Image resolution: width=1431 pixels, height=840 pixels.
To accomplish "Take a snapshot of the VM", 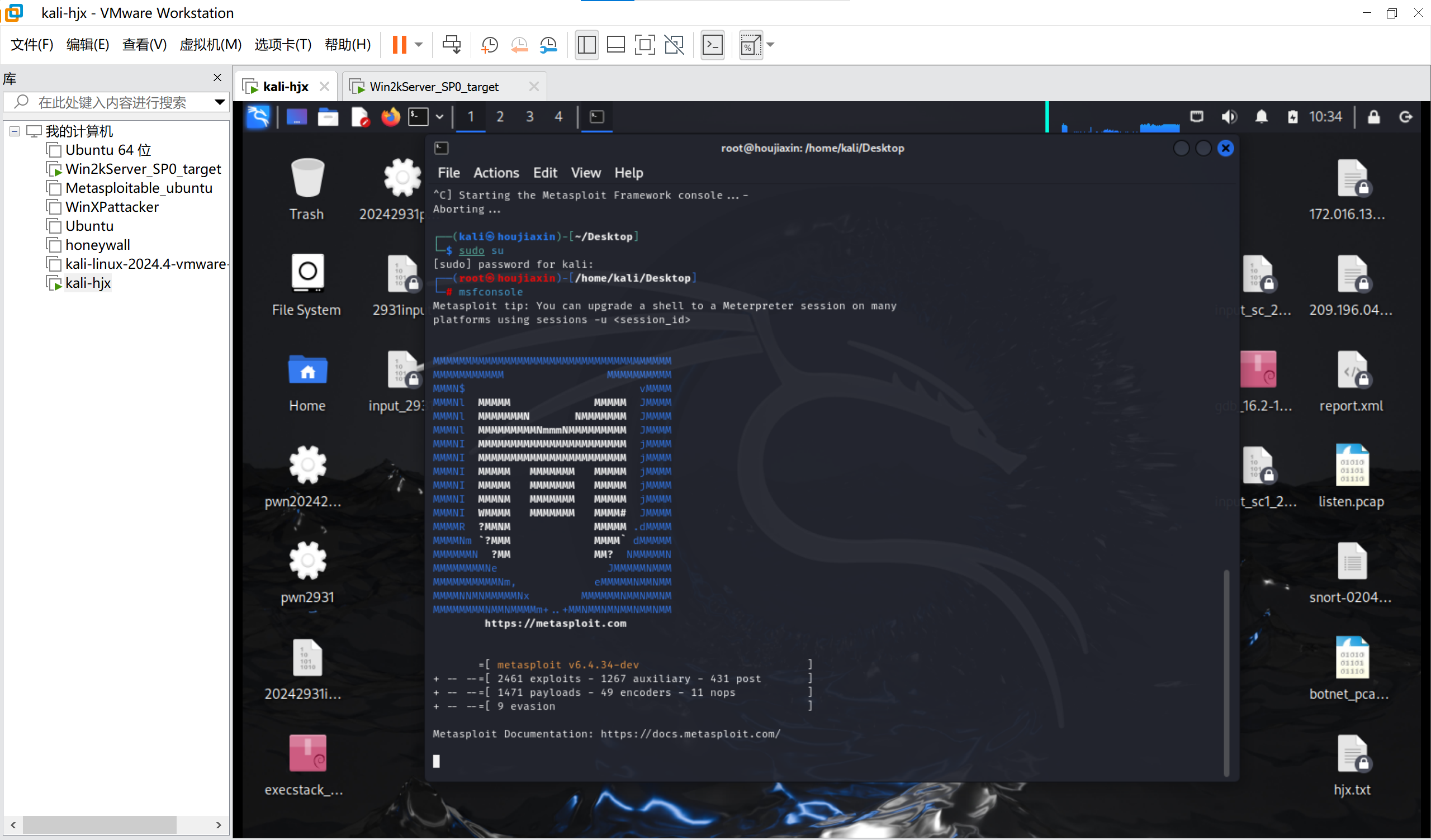I will (x=489, y=44).
